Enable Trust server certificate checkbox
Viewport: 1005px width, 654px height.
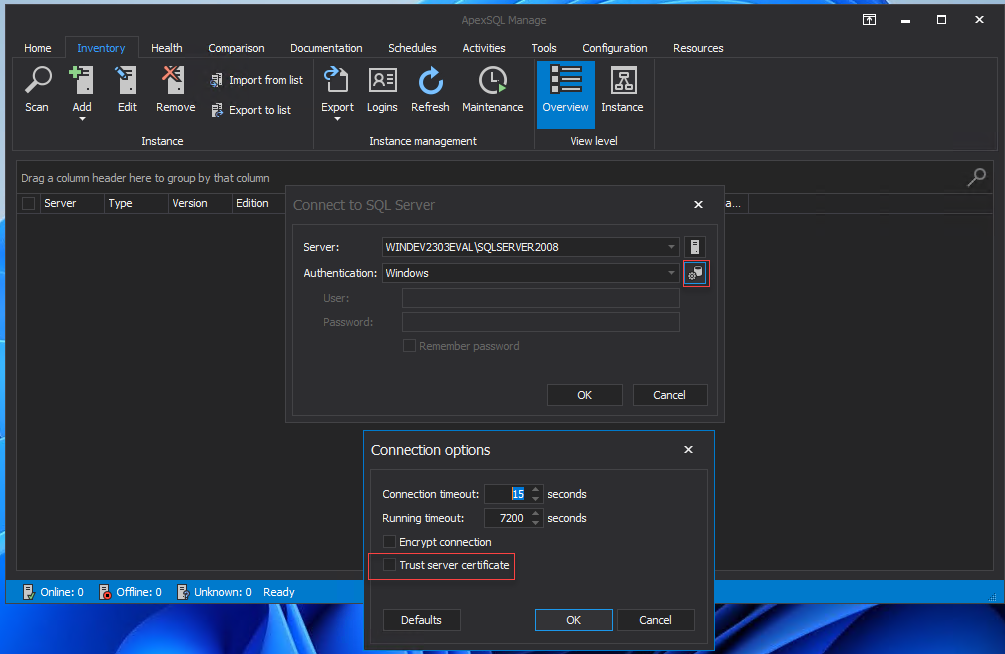click(x=389, y=565)
